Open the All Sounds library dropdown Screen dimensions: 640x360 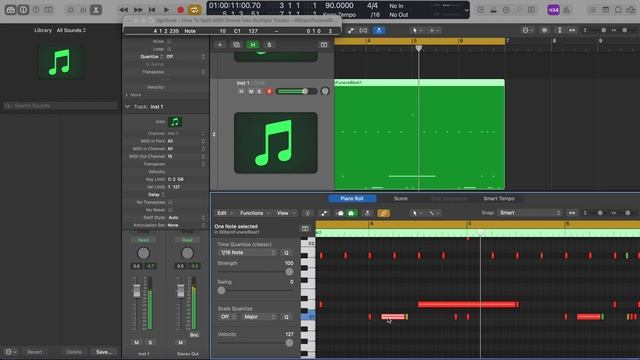(71, 30)
